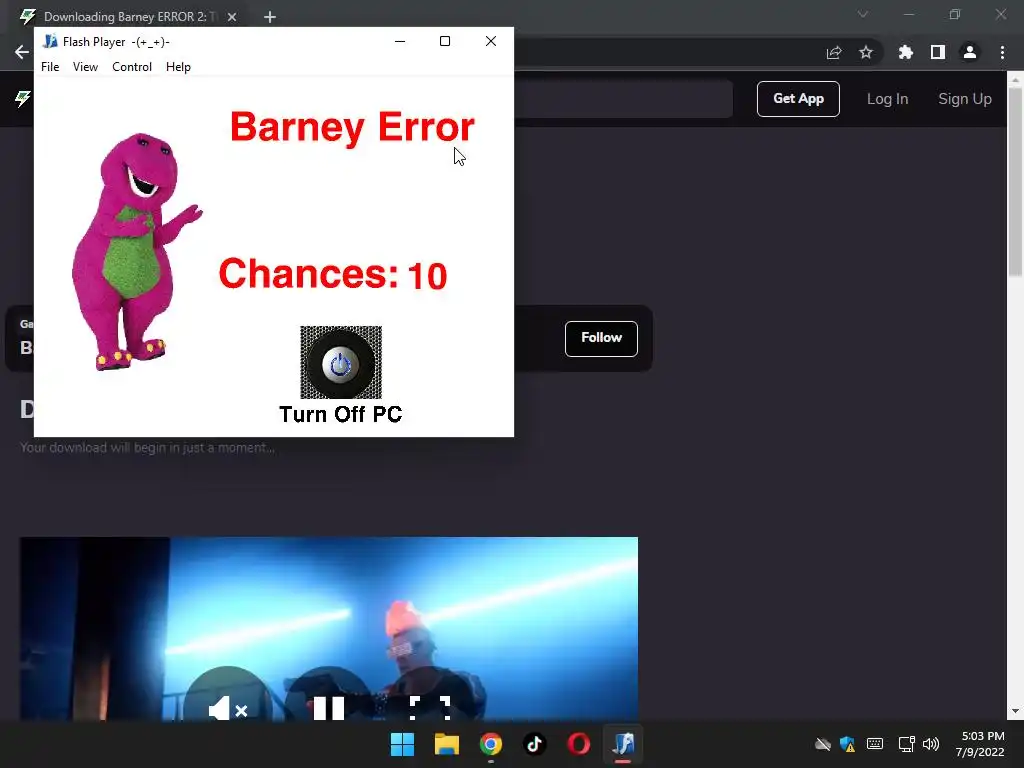
Task: Open the View menu in Flash Player
Action: pyautogui.click(x=85, y=67)
